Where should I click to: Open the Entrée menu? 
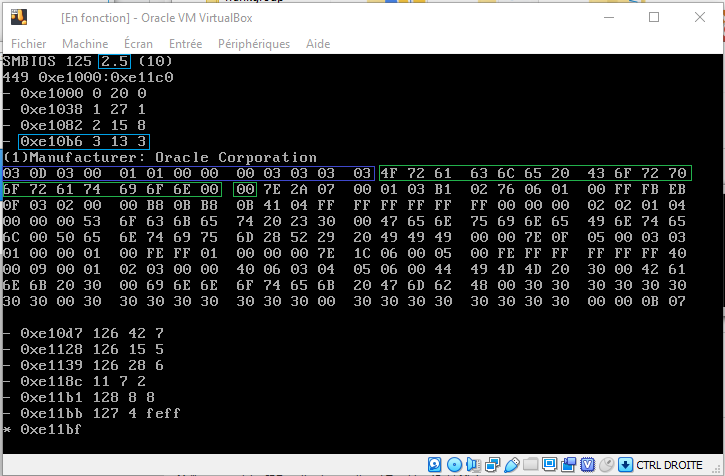tap(185, 44)
